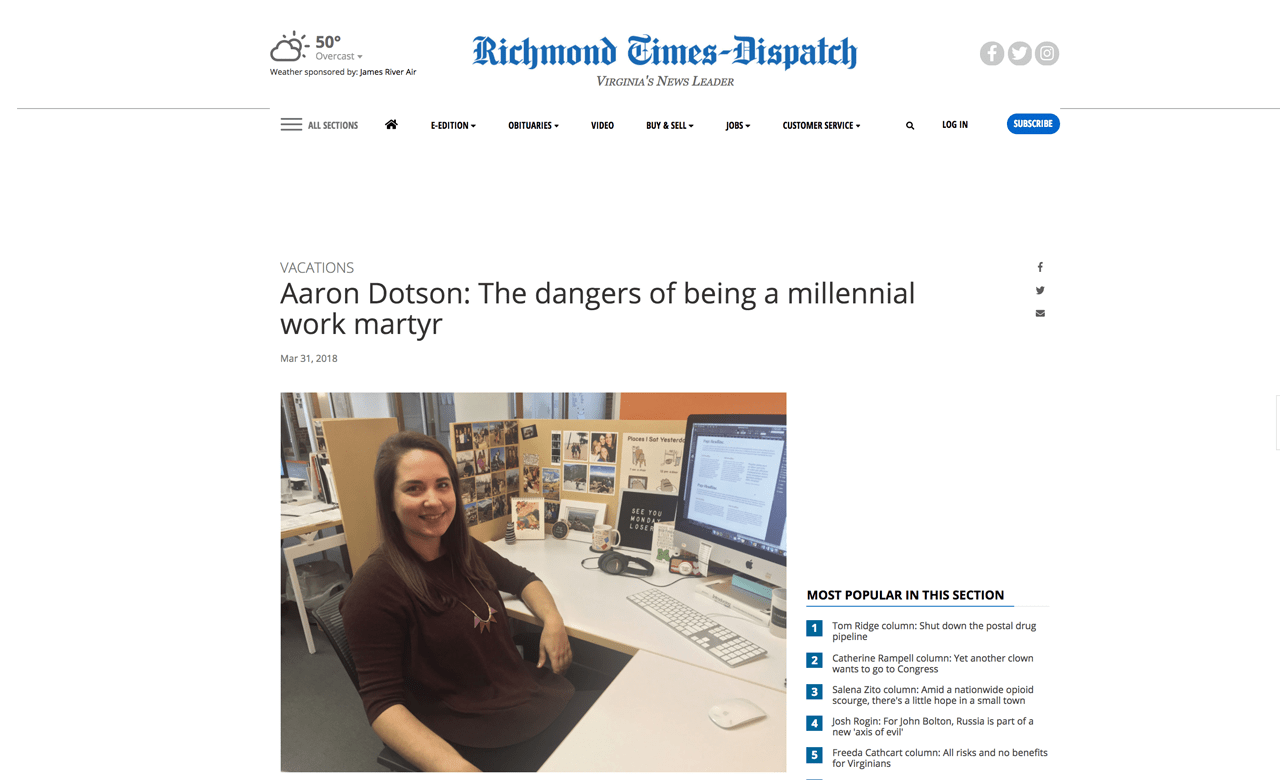
Task: Expand the weather Overcast dropdown arrow
Action: (x=360, y=57)
